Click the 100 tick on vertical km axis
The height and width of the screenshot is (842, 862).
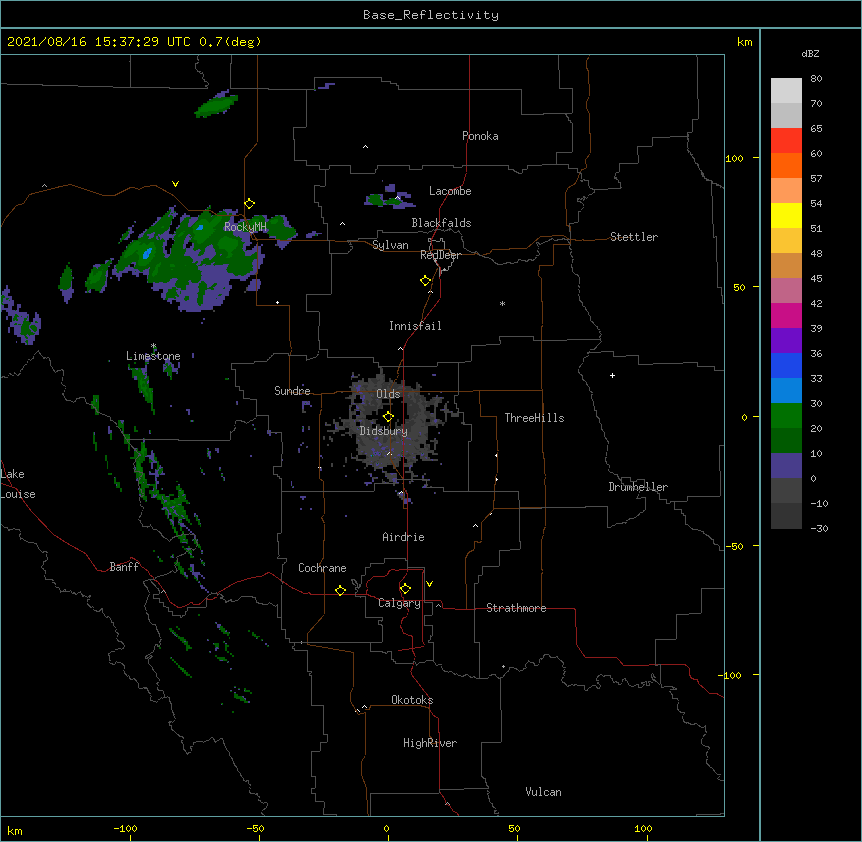(x=734, y=158)
